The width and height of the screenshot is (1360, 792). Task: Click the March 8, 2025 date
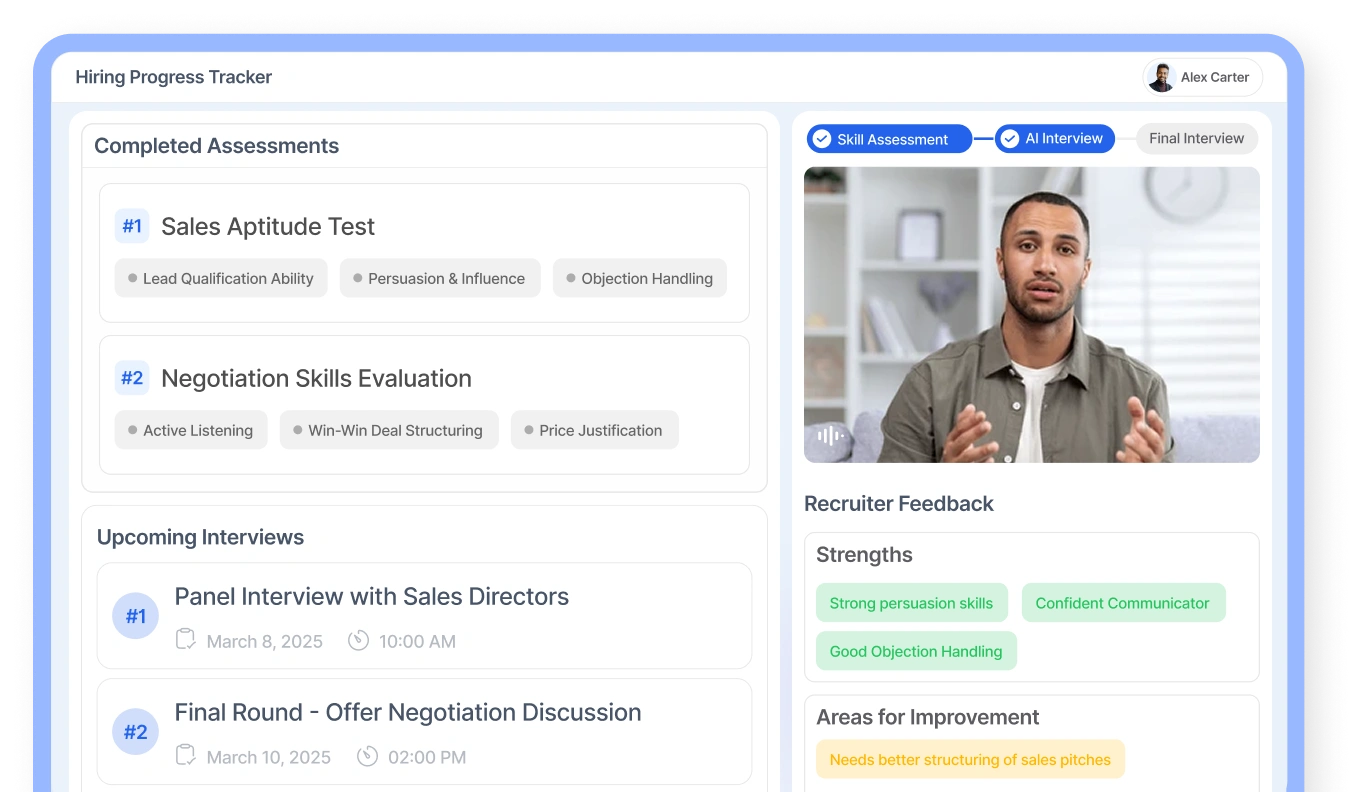pos(265,642)
